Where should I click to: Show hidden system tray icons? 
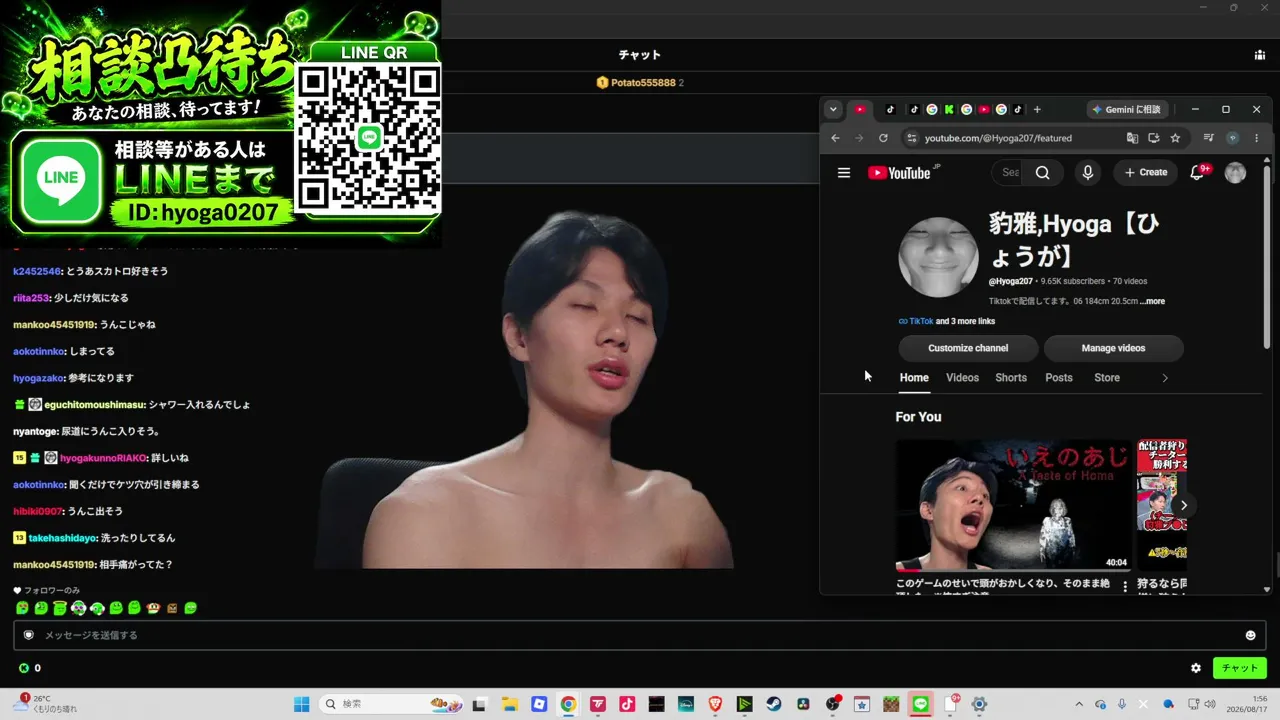coord(1078,704)
